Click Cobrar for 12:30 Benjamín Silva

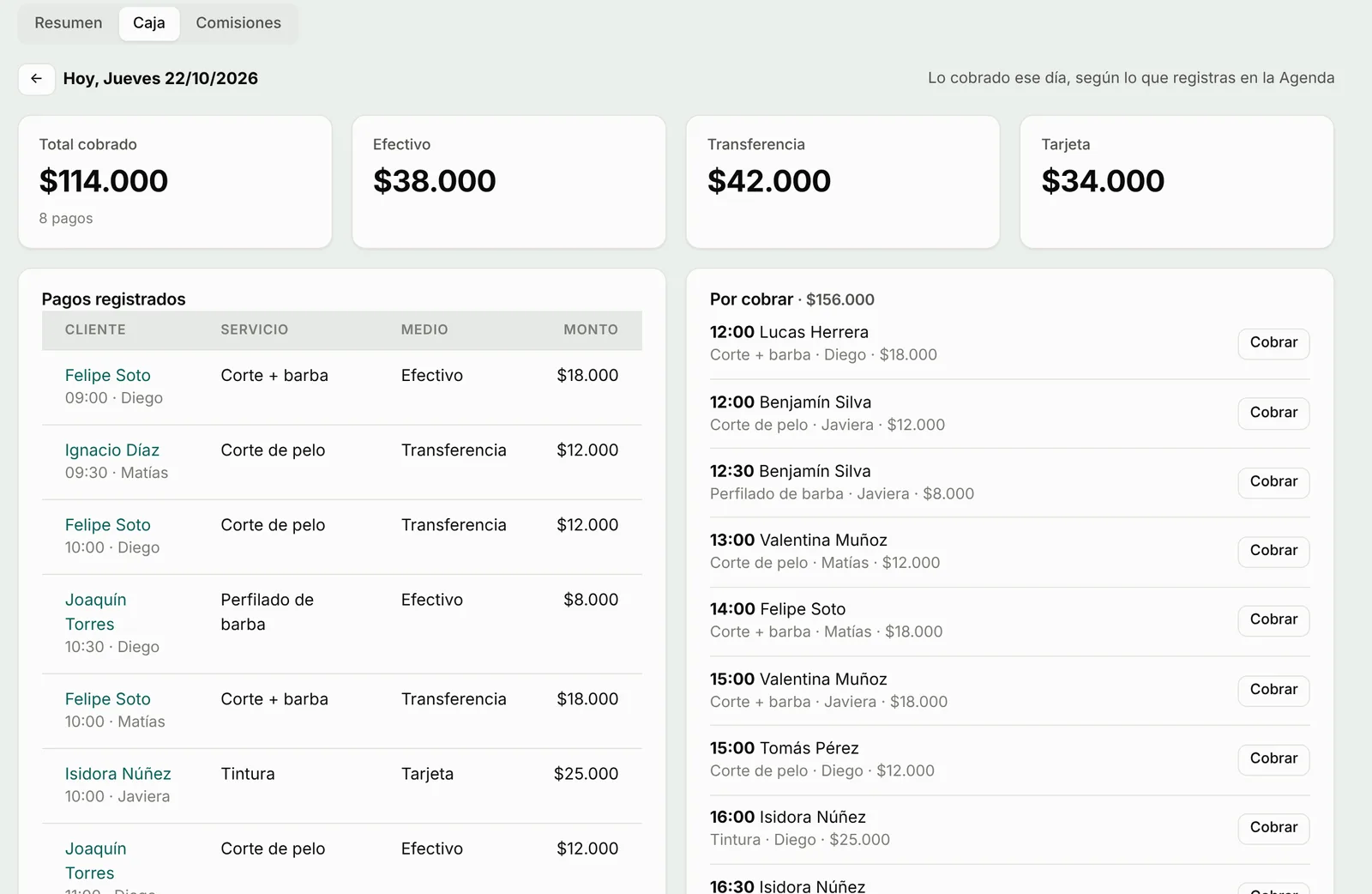[1273, 481]
